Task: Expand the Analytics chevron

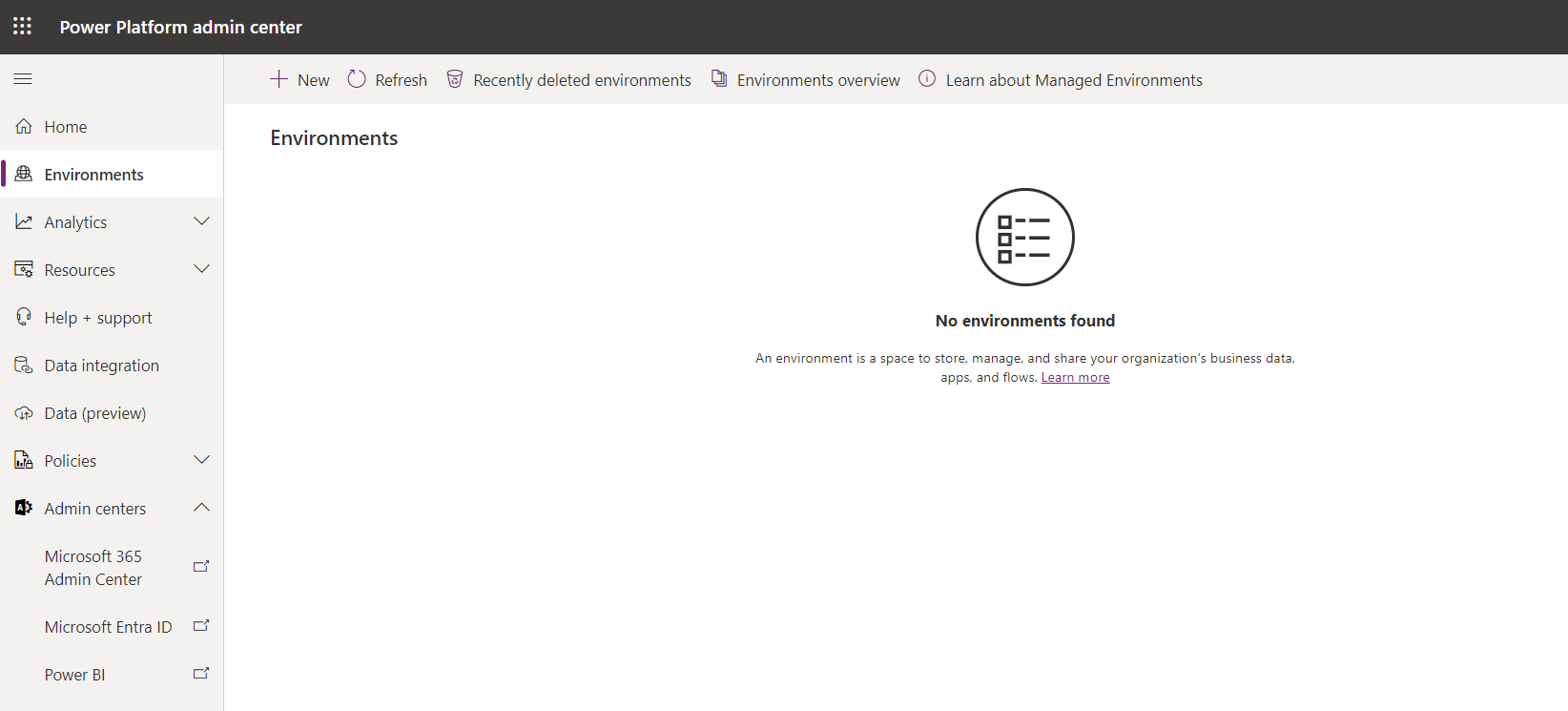Action: point(201,221)
